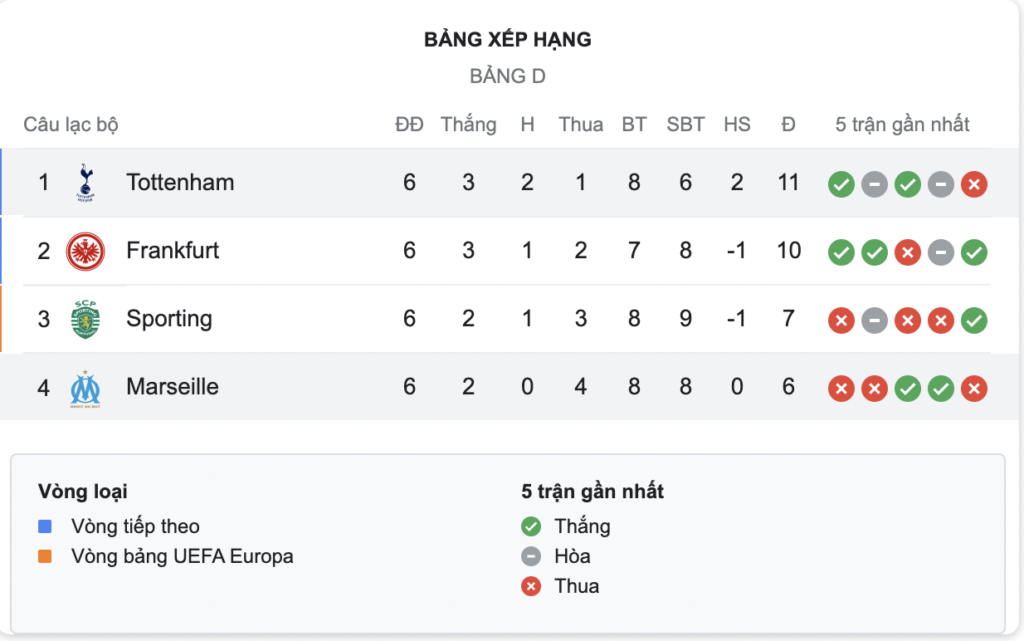Click Tottenham's most recent loss icon
Screen dimensions: 1024x641
(974, 184)
